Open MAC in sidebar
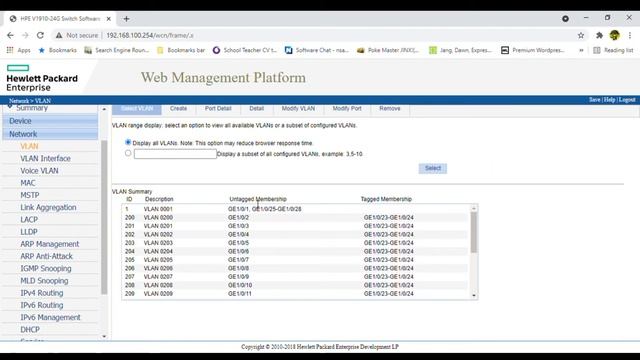This screenshot has width=640, height=360. click(x=28, y=183)
